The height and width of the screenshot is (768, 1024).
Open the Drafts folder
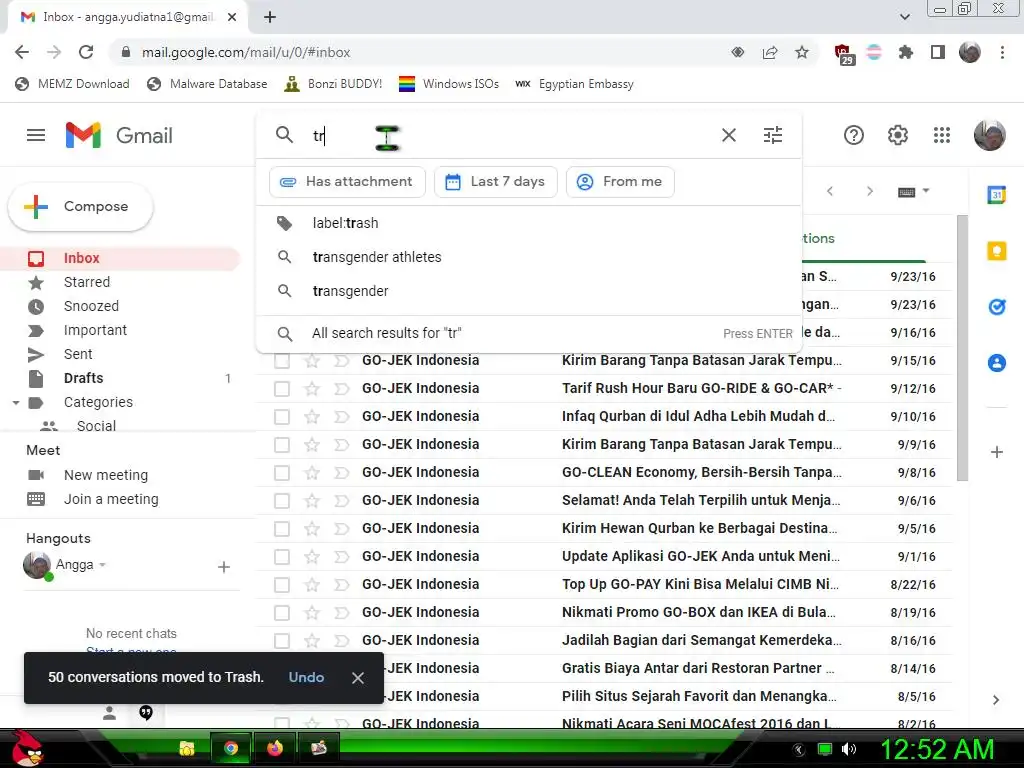click(x=121, y=378)
